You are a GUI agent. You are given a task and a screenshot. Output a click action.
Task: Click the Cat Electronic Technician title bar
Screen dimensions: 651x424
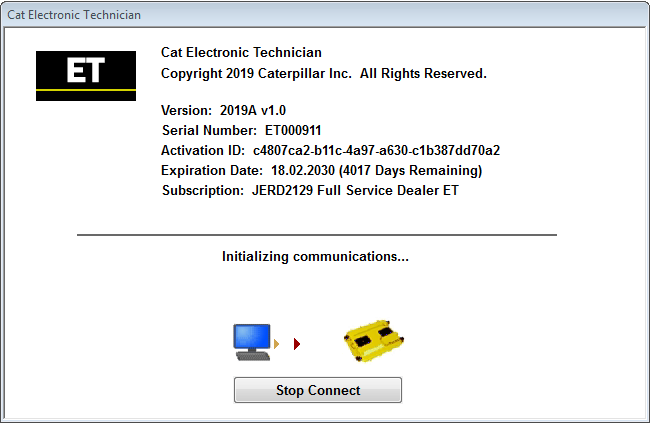point(326,15)
